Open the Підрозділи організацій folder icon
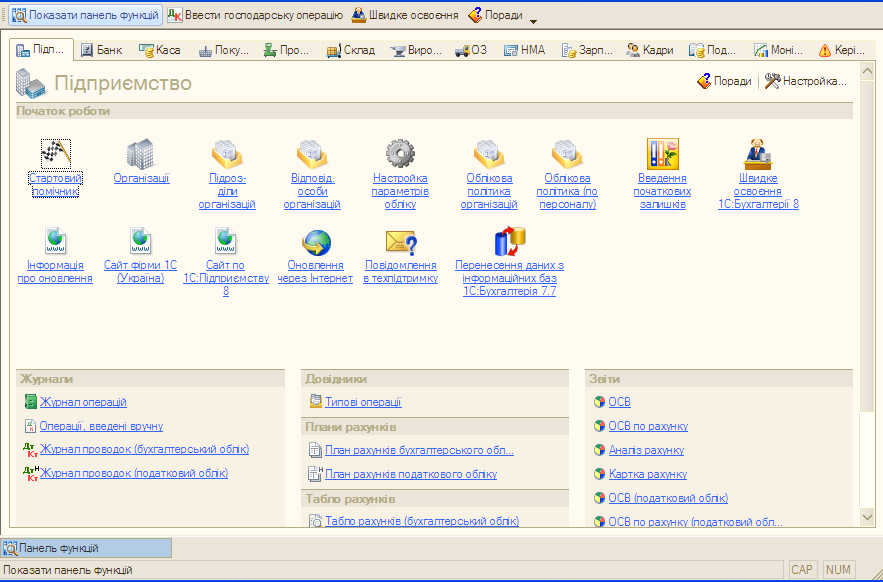 227,154
